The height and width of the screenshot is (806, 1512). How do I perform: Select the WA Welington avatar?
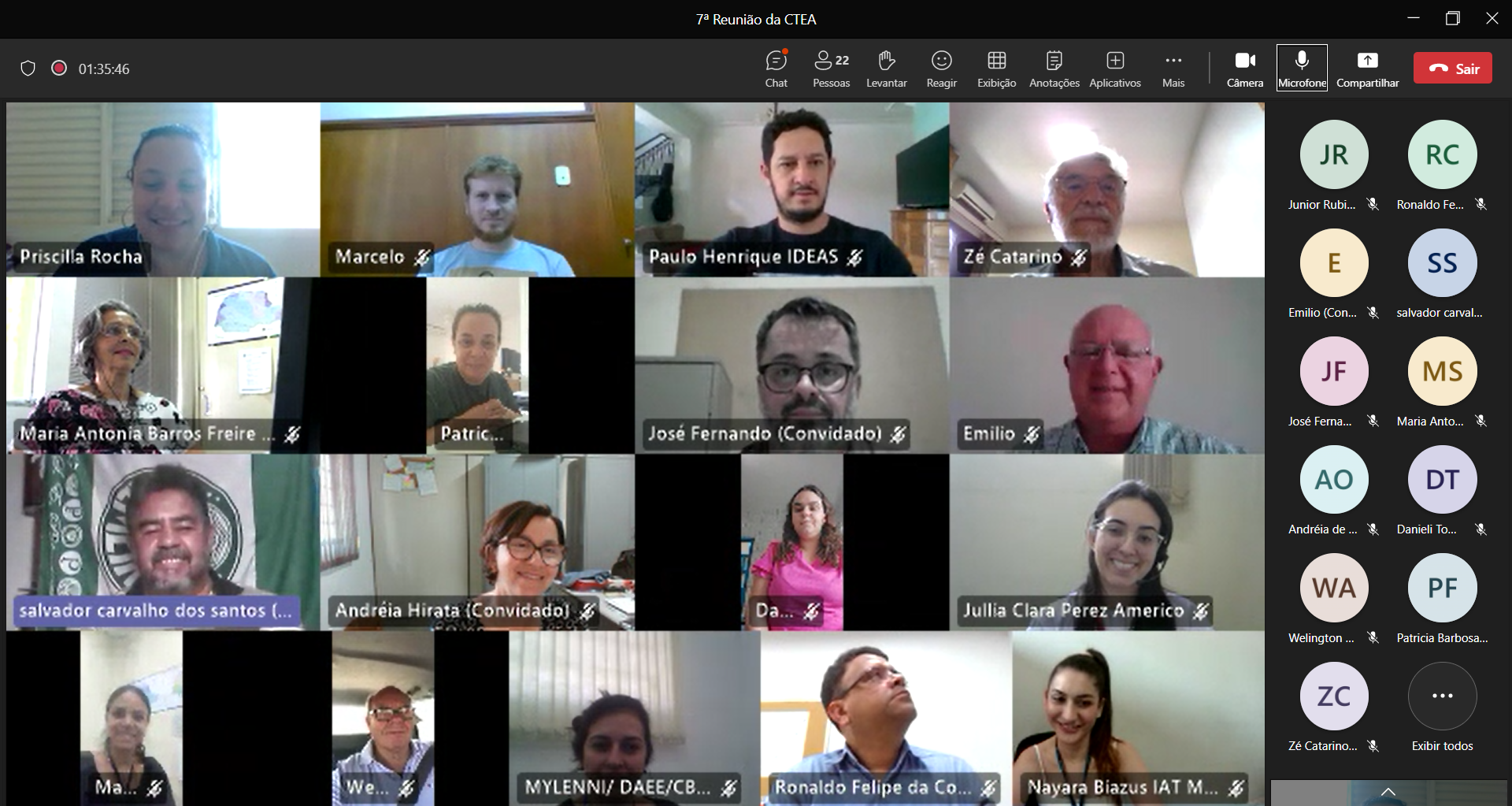pyautogui.click(x=1334, y=588)
